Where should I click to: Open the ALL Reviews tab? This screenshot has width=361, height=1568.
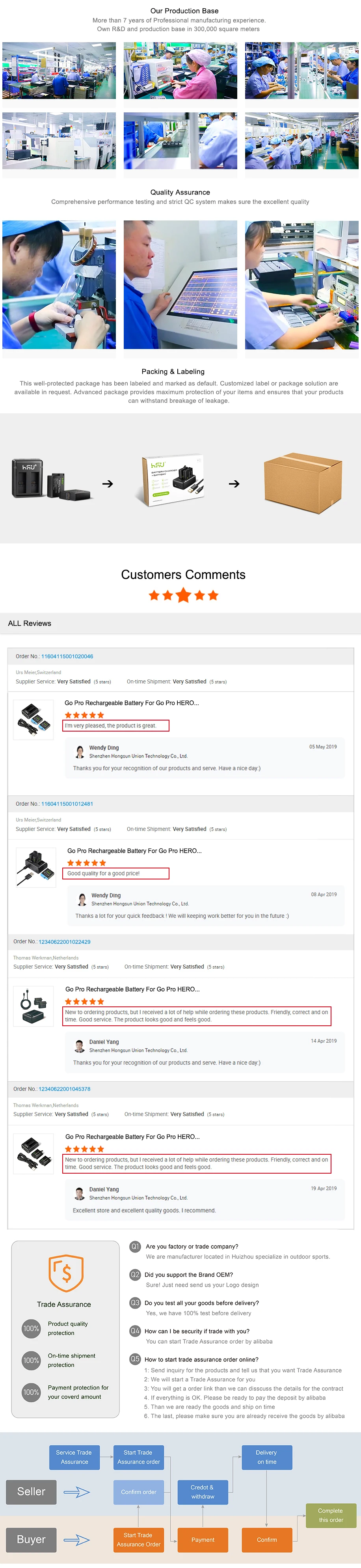click(x=30, y=623)
